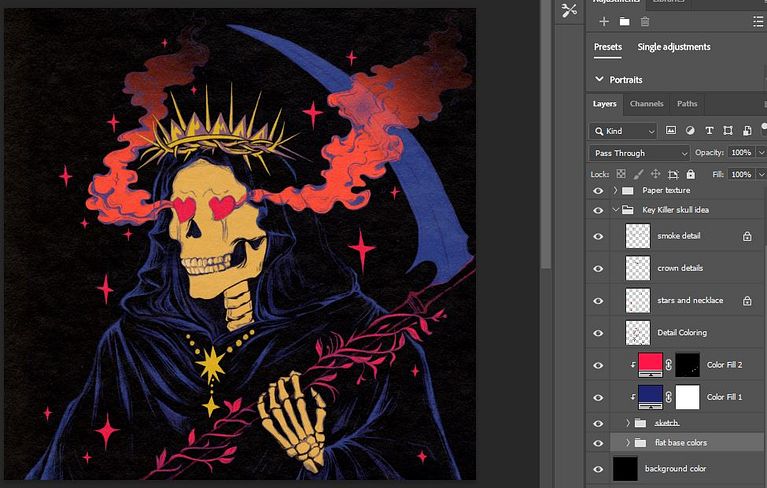This screenshot has height=488, width=767.
Task: Hide the smoke detail layer
Action: pos(598,236)
